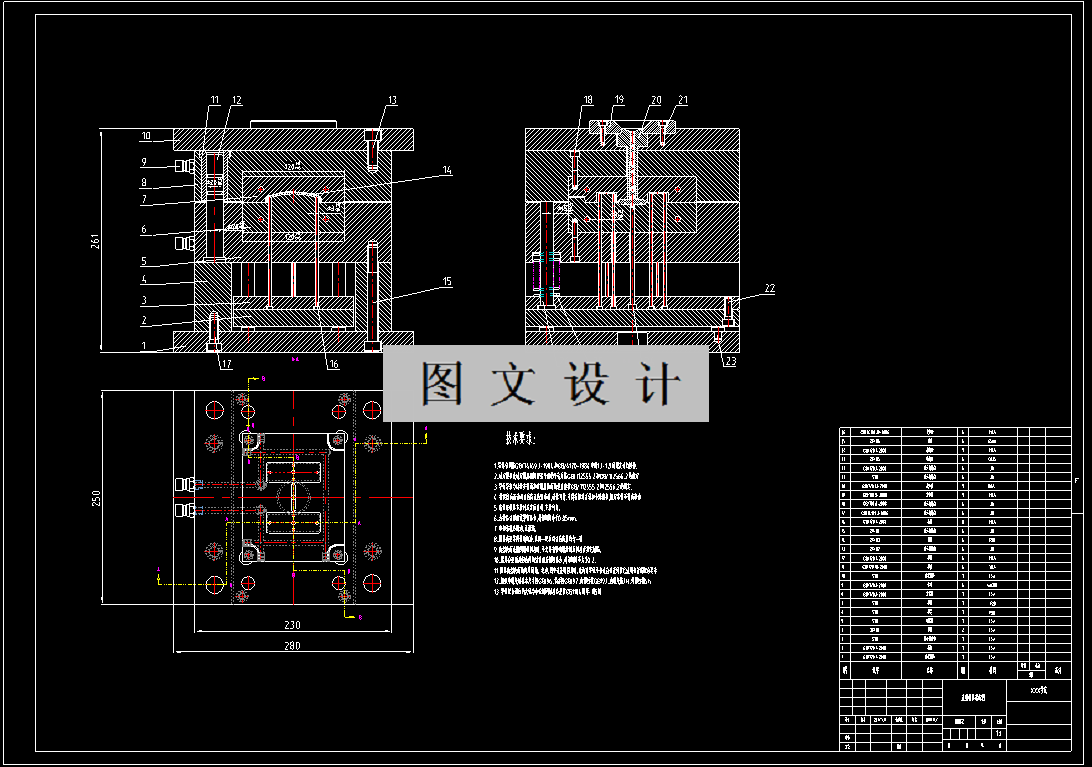
Task: Select part callout number 15 beside the long bolt
Action: [x=446, y=281]
